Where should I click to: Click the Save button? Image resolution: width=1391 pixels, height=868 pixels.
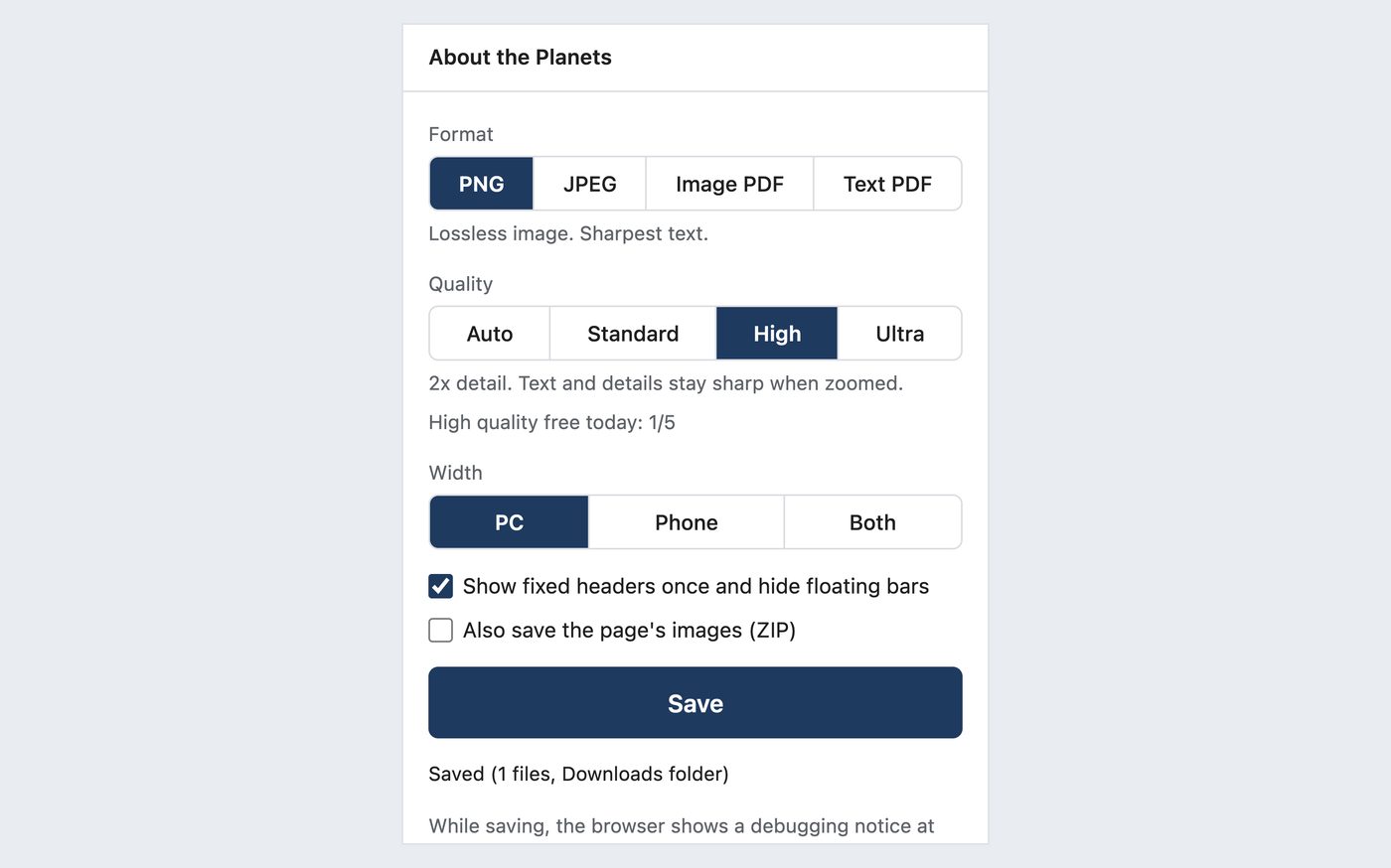pos(695,703)
